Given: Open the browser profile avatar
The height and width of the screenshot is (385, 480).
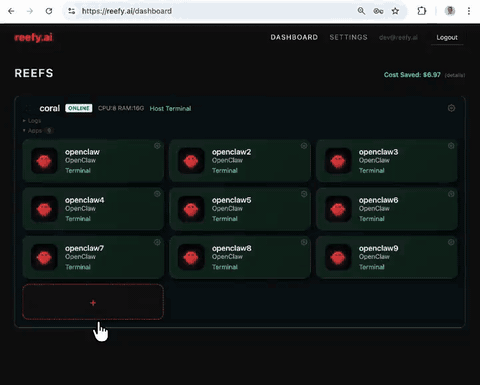Looking at the screenshot, I should 450,11.
